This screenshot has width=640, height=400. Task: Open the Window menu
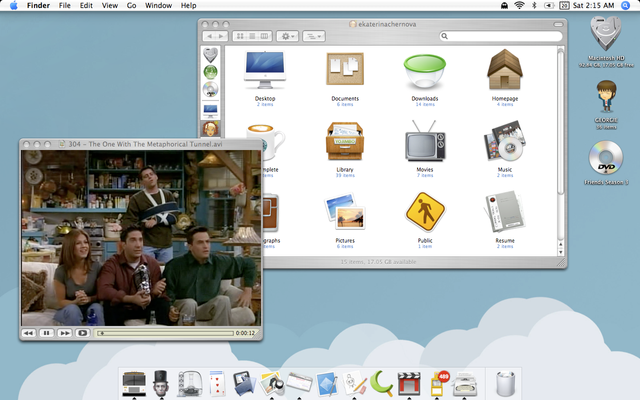[158, 5]
